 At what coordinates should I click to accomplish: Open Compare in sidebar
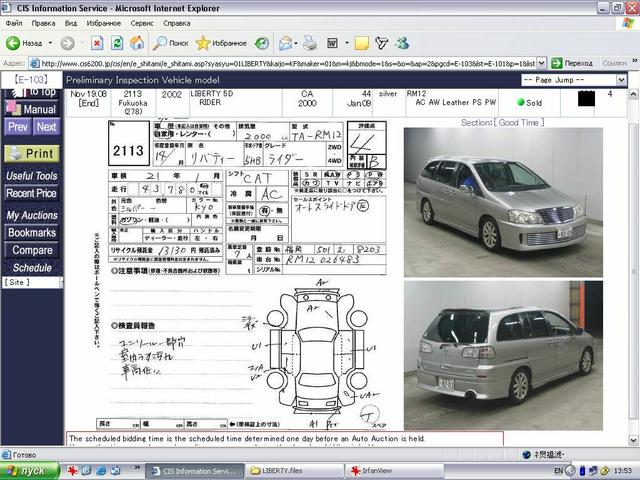31,250
